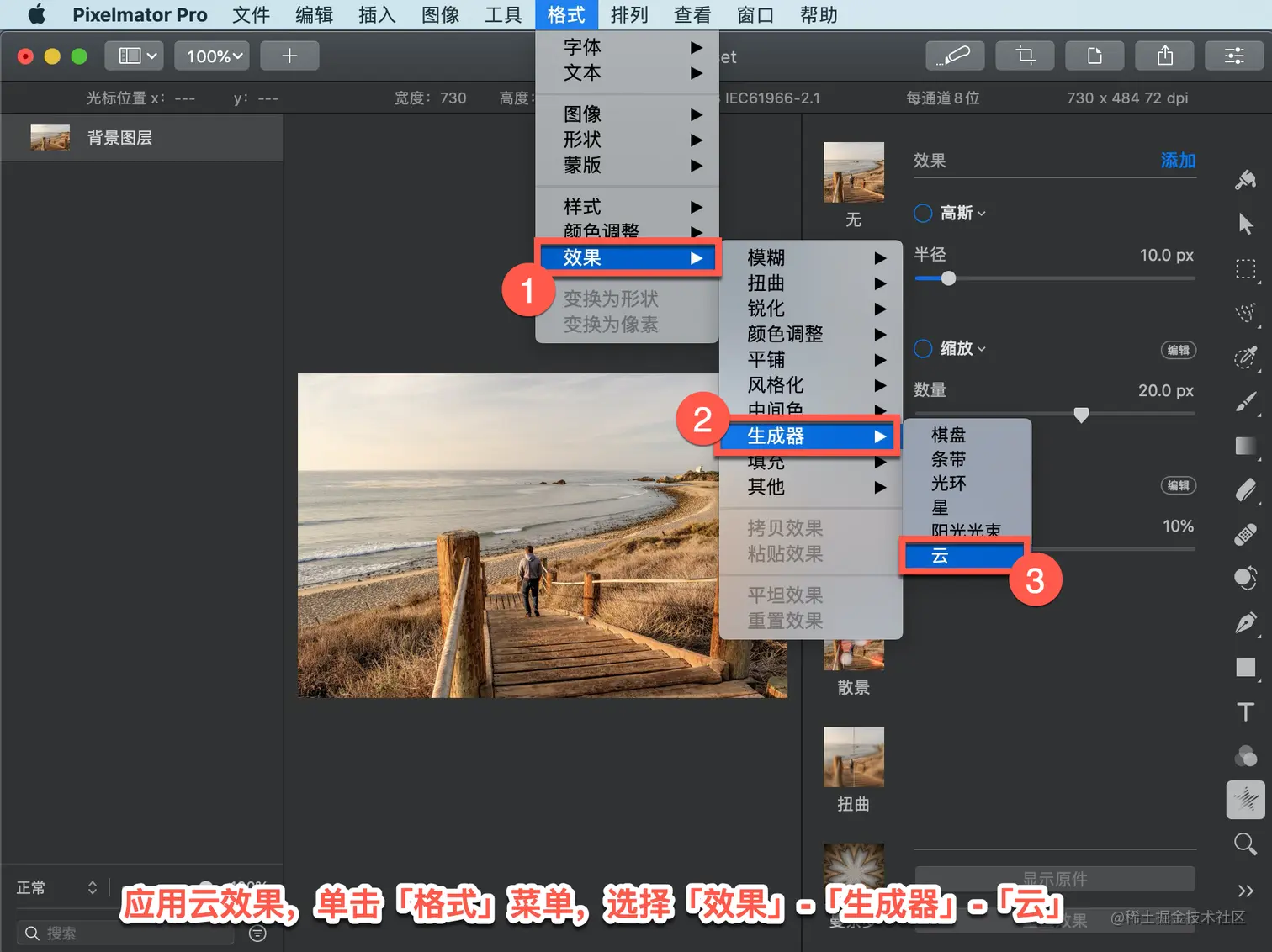1272x952 pixels.
Task: Click the 显示原件 button
Action: (1055, 879)
